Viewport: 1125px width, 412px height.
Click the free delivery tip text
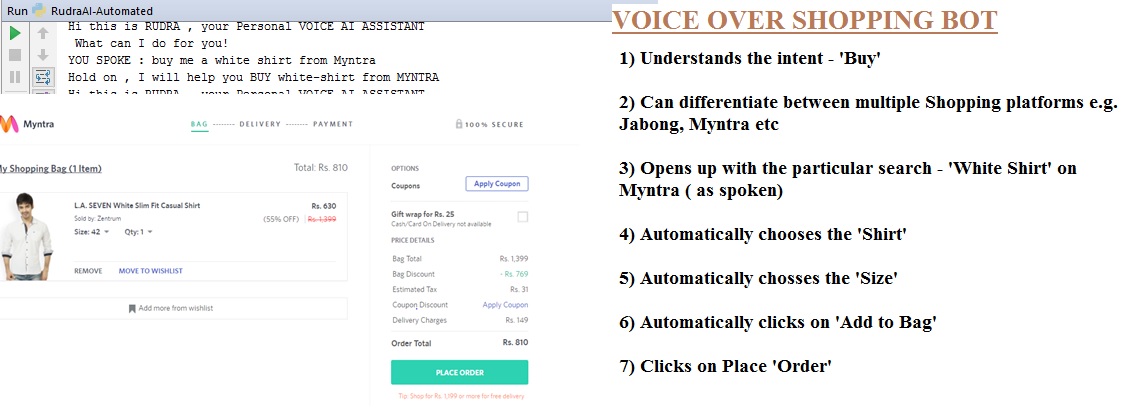coord(461,396)
